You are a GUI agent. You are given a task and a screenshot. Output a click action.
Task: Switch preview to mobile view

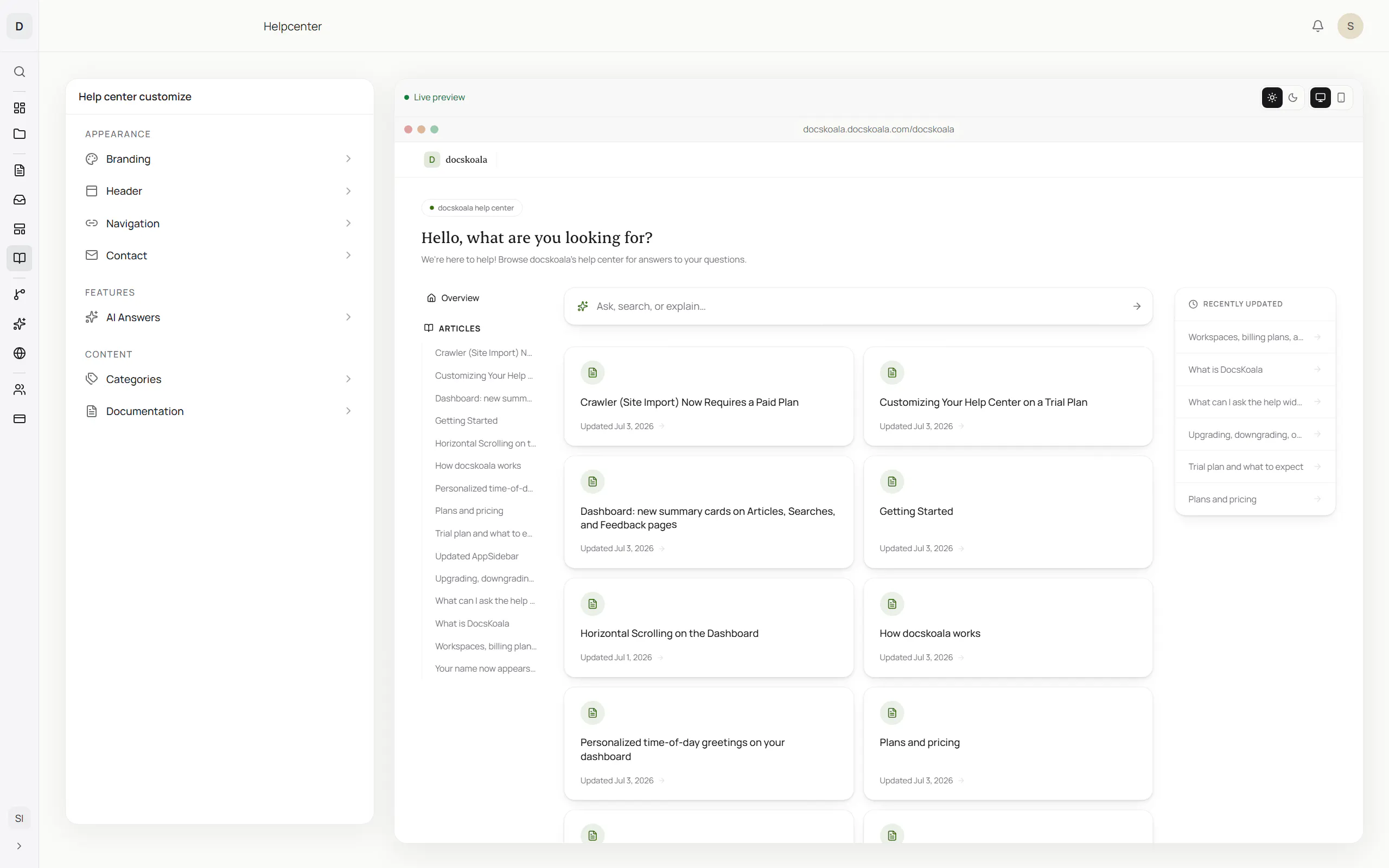1341,98
